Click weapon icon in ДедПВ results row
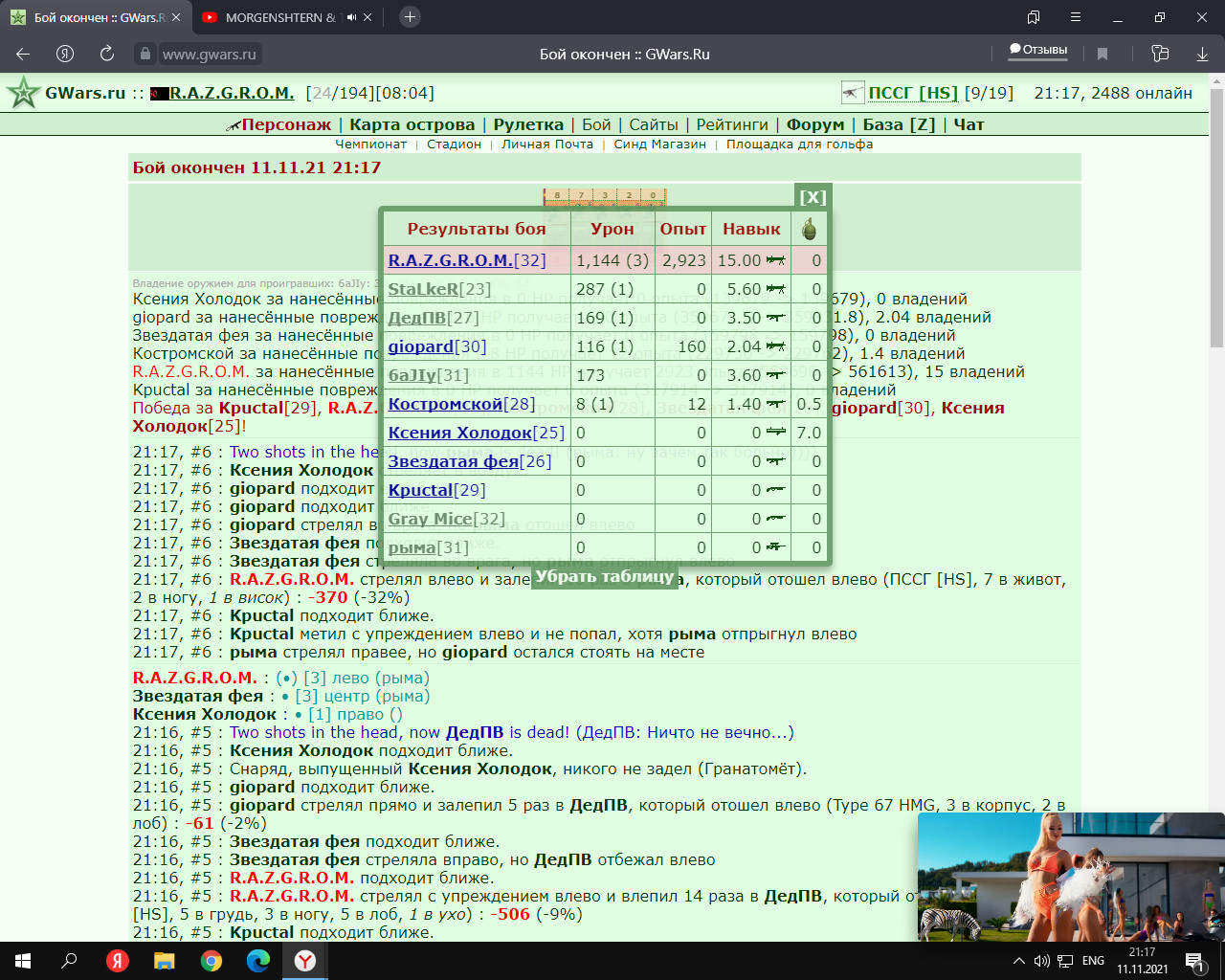The image size is (1225, 980). tap(775, 318)
